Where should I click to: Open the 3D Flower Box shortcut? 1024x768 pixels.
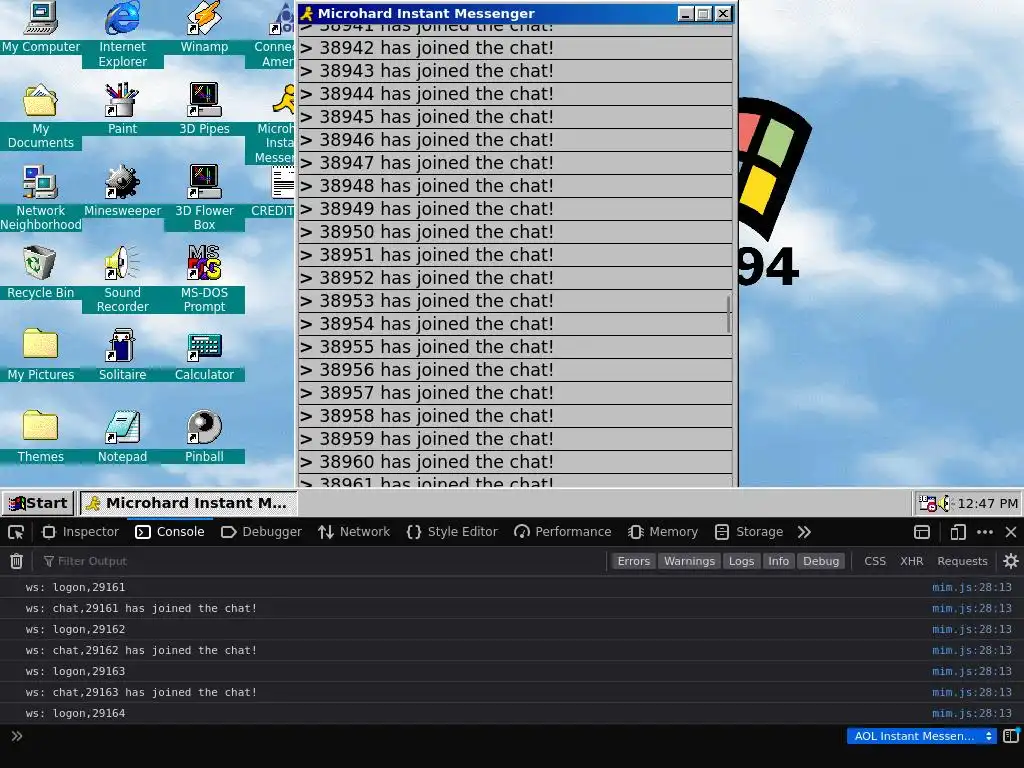click(x=204, y=199)
